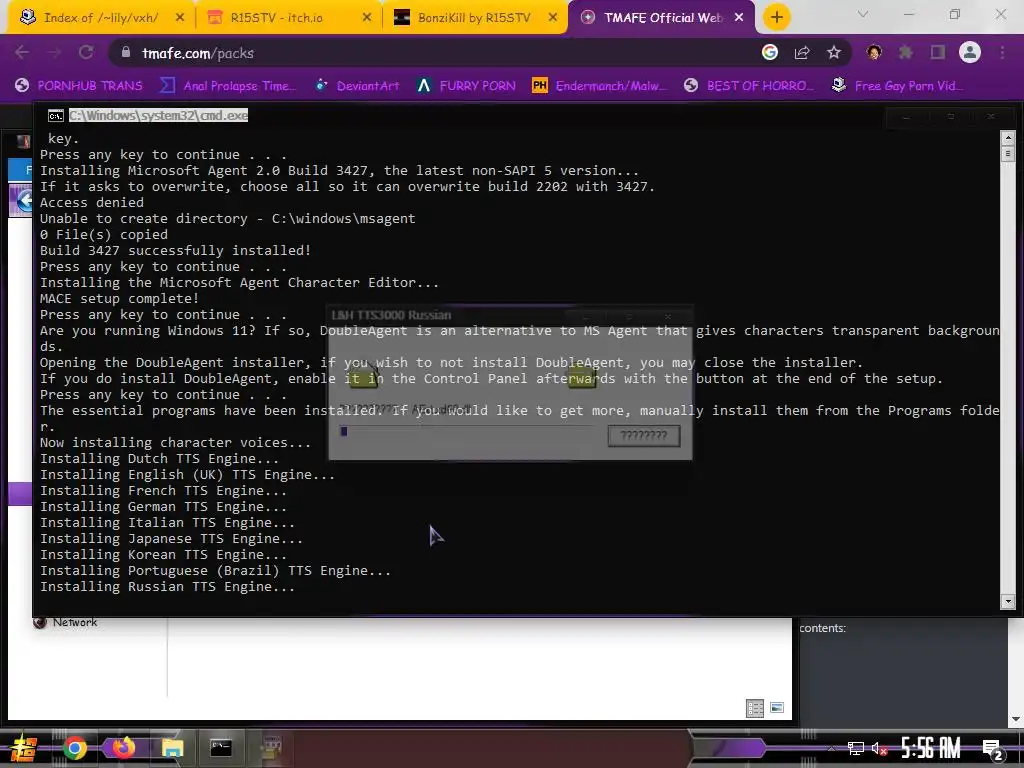
Task: Click the page scrollbar down arrow near "contents:"
Action: coord(1016,719)
